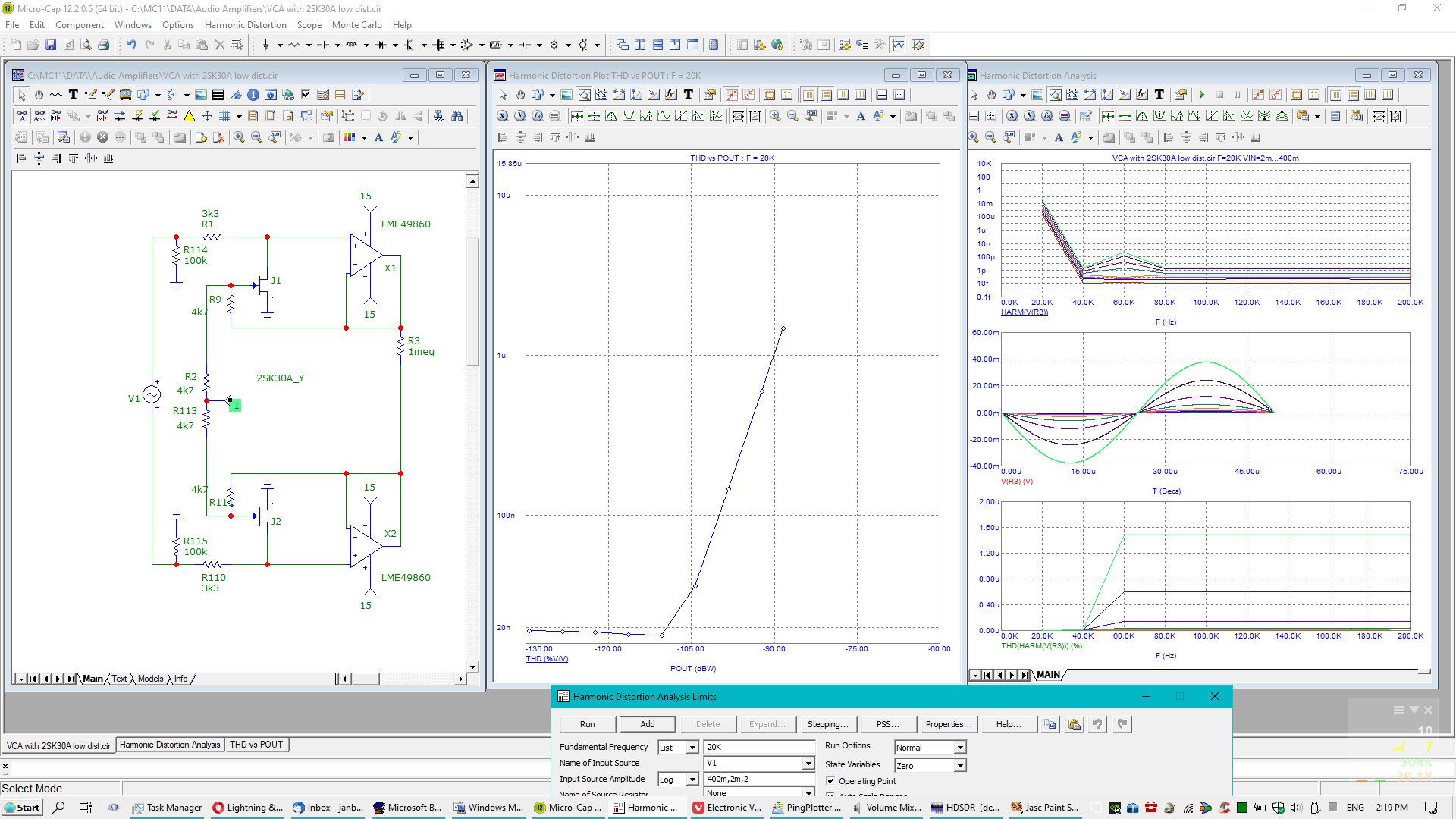Click the Find binoculars icon in schematic toolbar

pyautogui.click(x=457, y=116)
